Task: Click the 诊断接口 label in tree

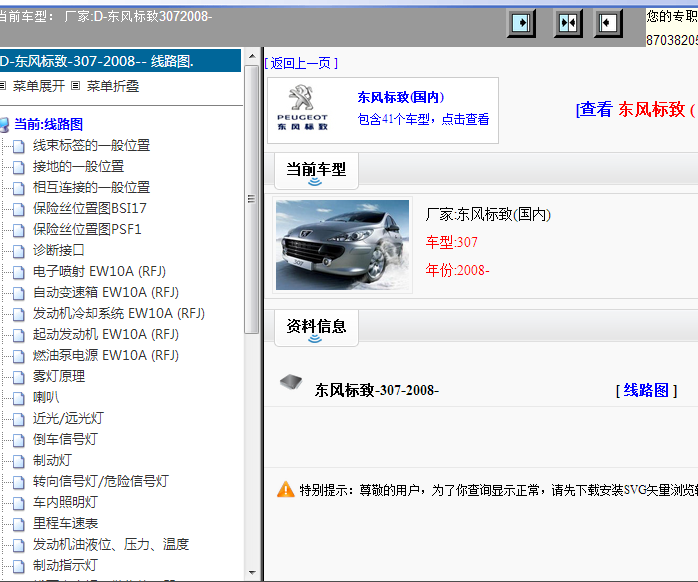Action: [x=58, y=250]
